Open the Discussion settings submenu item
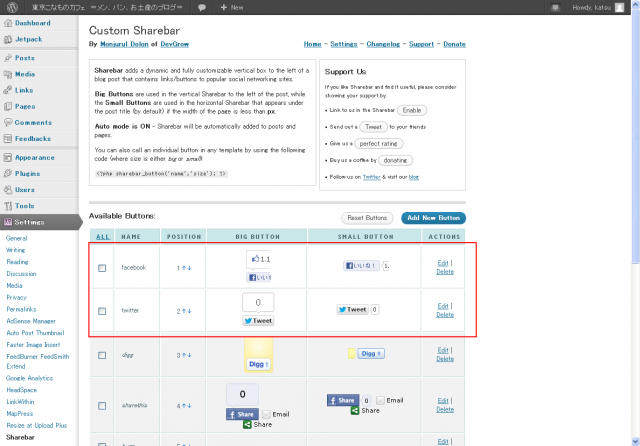Screen dimensions: 640x446 click(21, 274)
